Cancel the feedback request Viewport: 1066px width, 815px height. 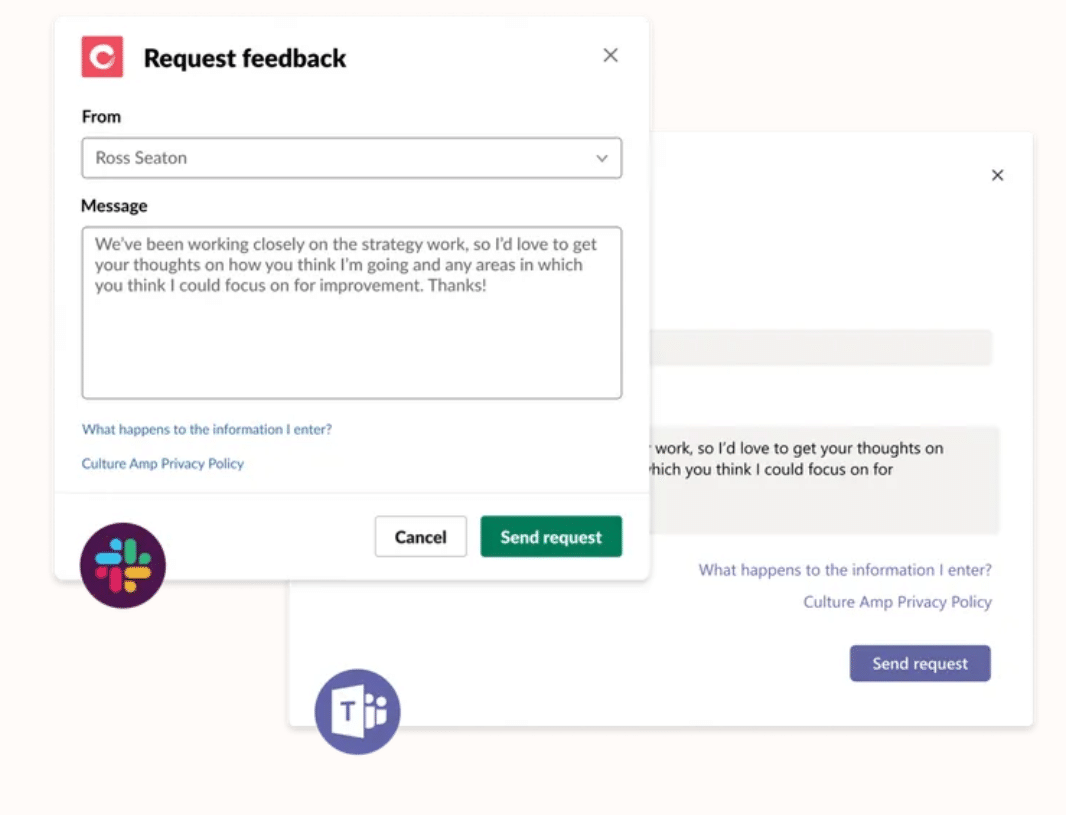click(x=420, y=536)
